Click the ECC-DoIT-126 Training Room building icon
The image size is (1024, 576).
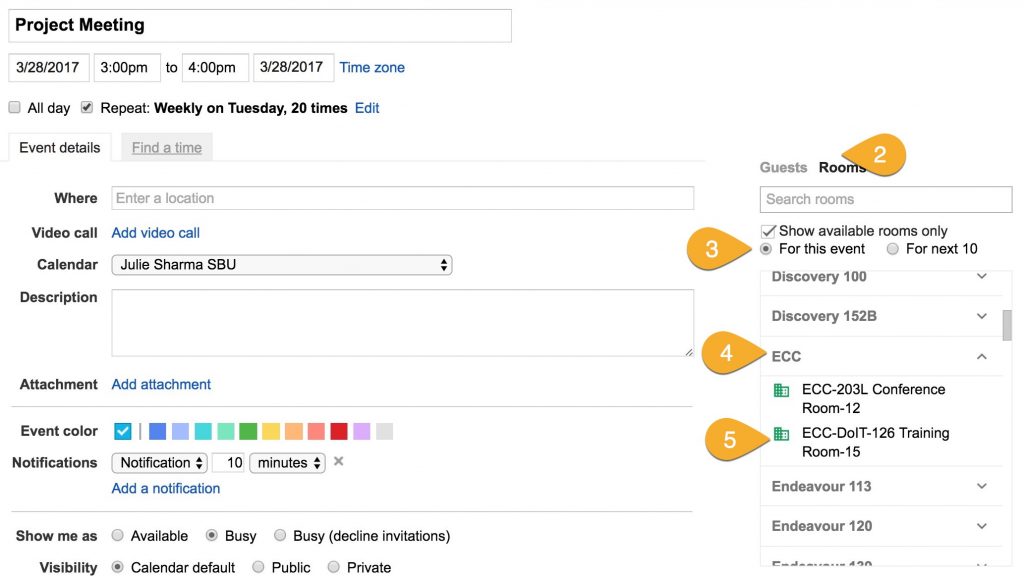[x=782, y=434]
